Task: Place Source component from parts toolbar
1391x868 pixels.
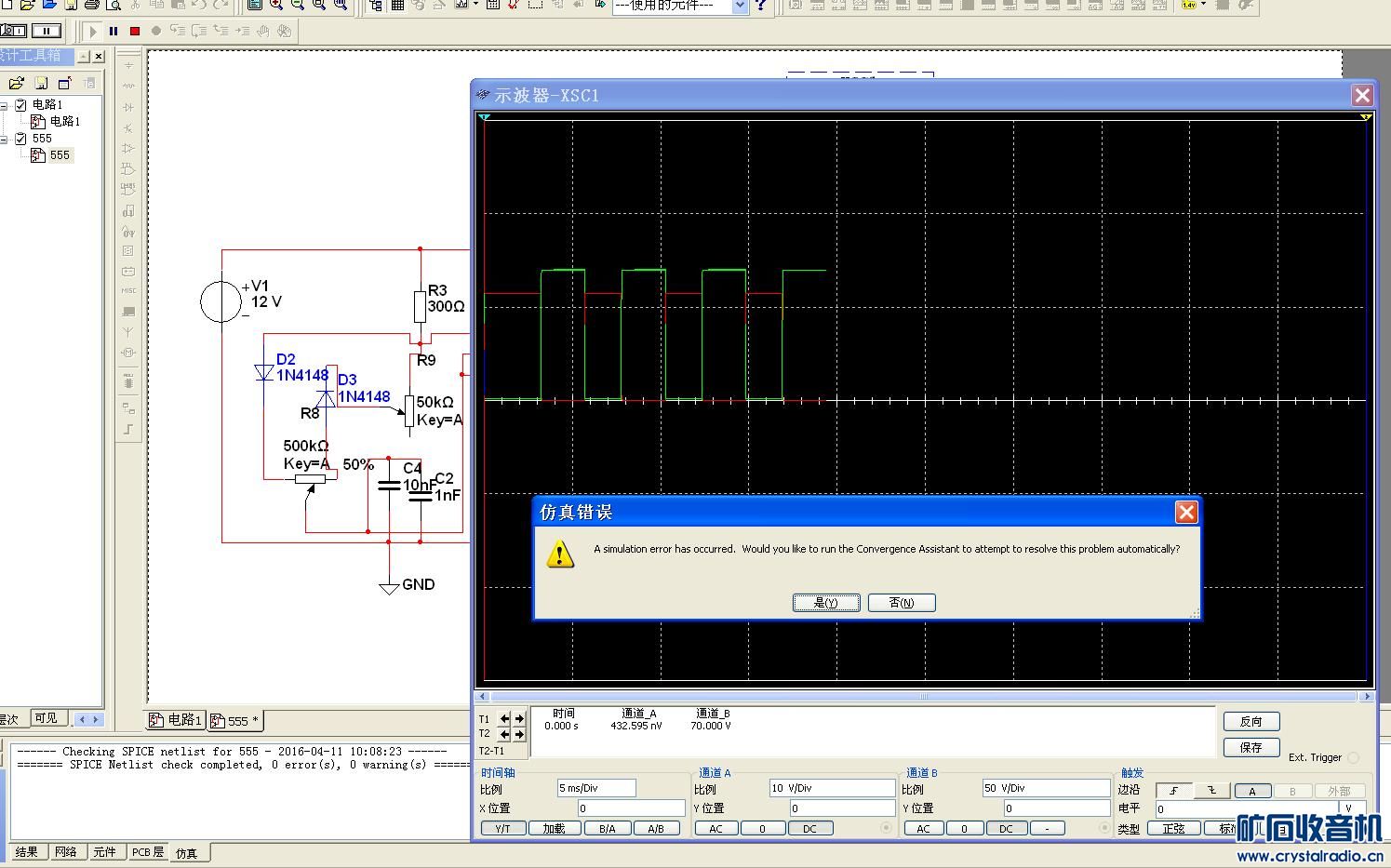Action: pos(128,66)
